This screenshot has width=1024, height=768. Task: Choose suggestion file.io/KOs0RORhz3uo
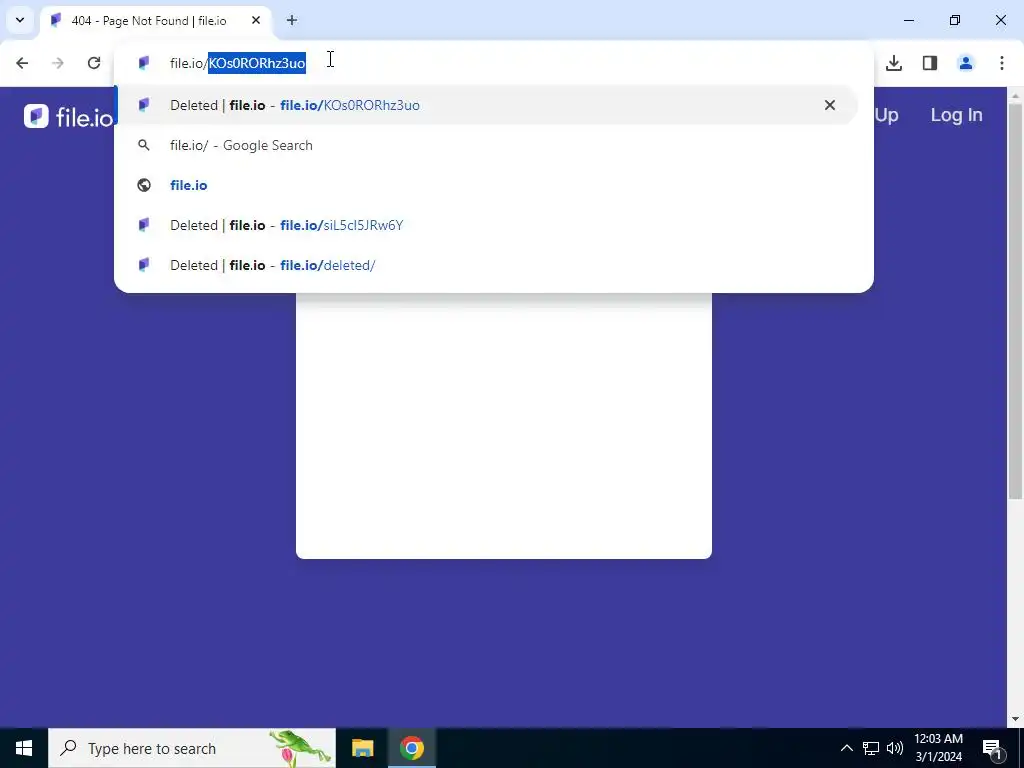(485, 105)
